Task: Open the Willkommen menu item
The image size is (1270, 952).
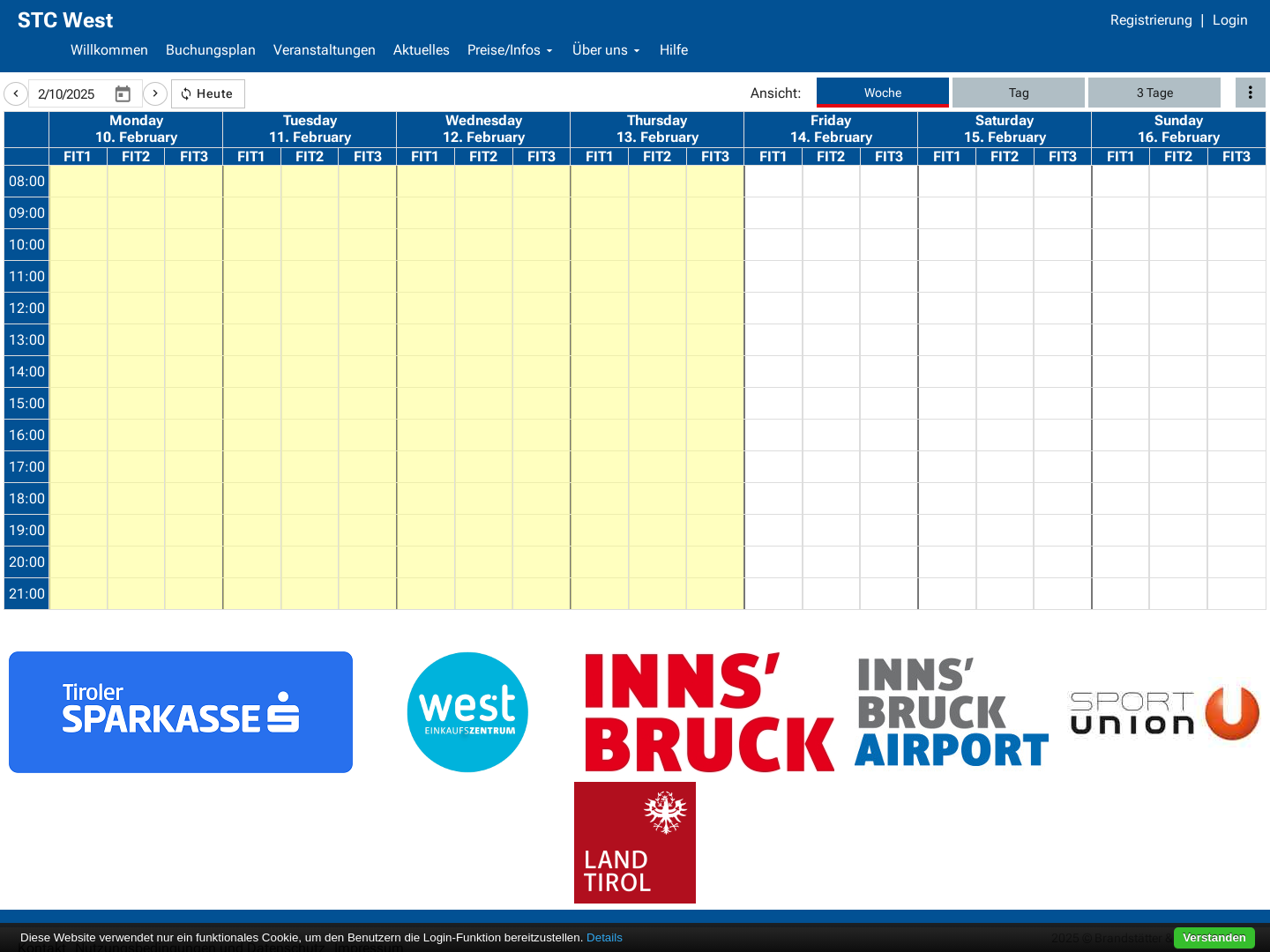Action: coord(109,50)
